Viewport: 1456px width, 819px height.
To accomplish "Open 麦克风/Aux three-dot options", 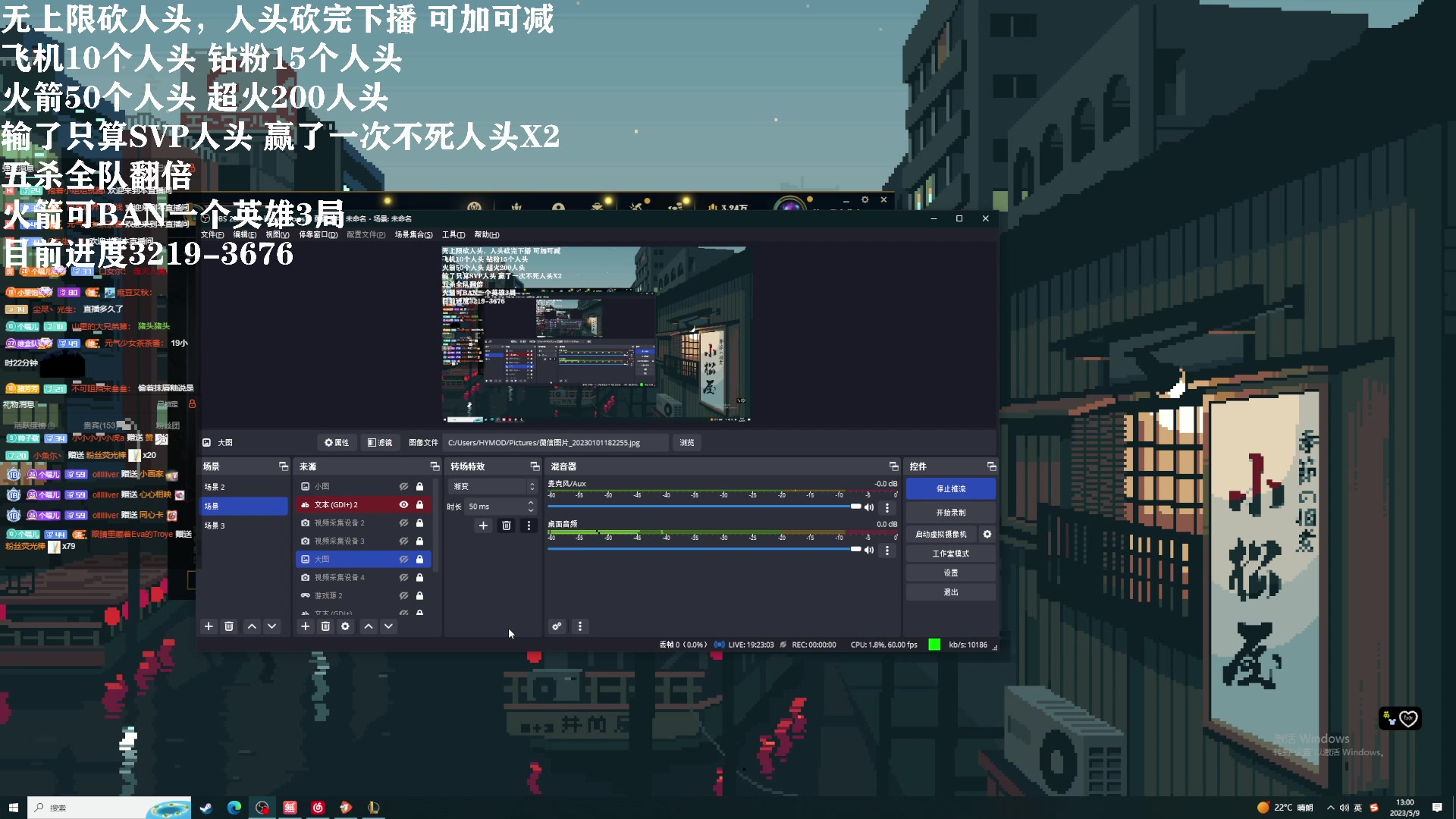I will point(887,507).
